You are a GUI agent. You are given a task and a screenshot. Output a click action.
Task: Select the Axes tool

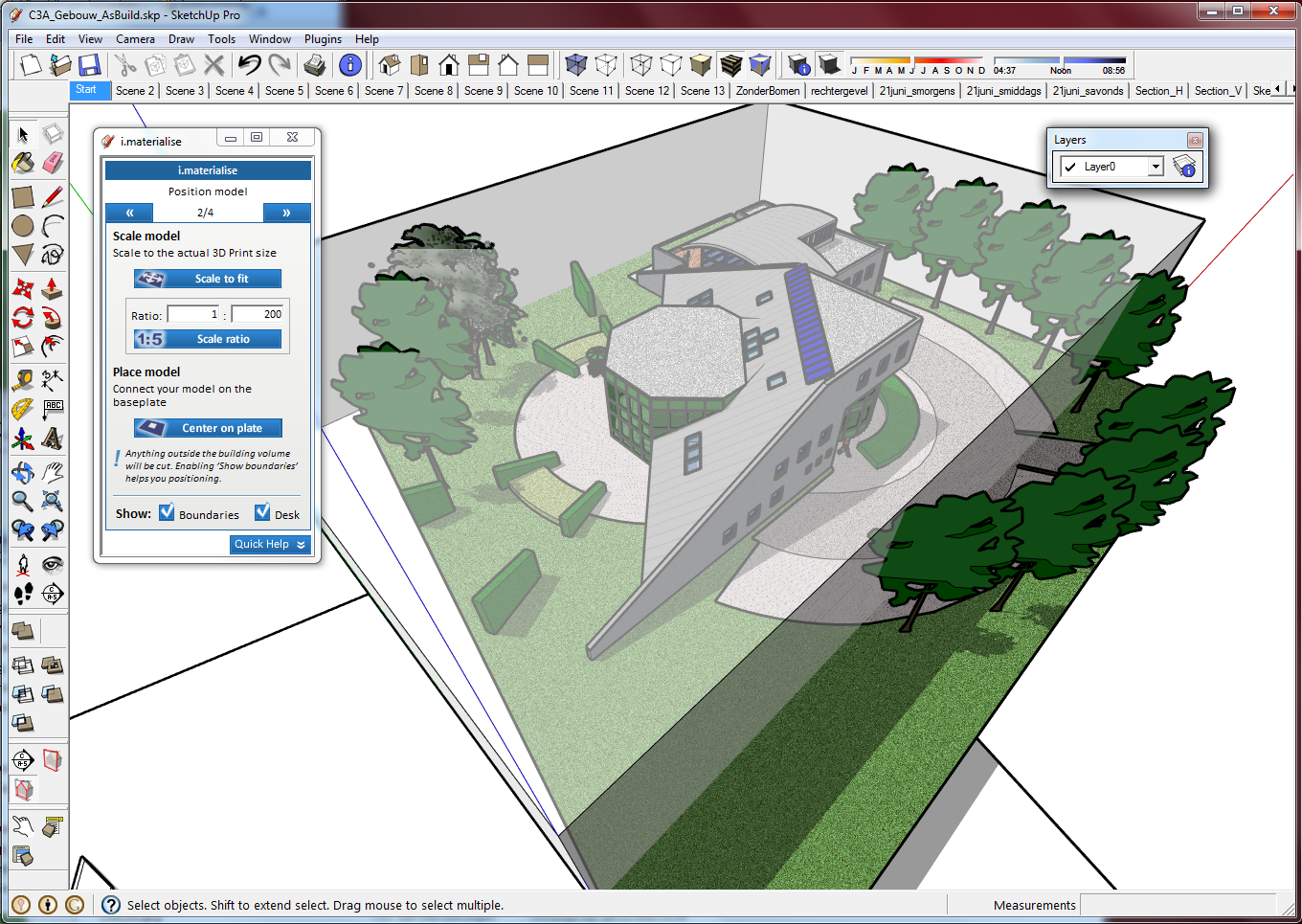click(23, 439)
